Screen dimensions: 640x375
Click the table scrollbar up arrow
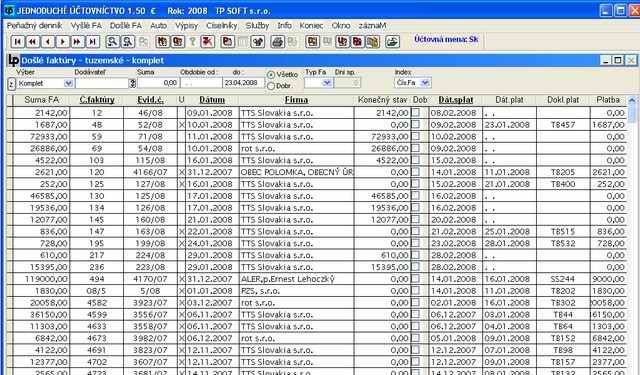pos(632,100)
